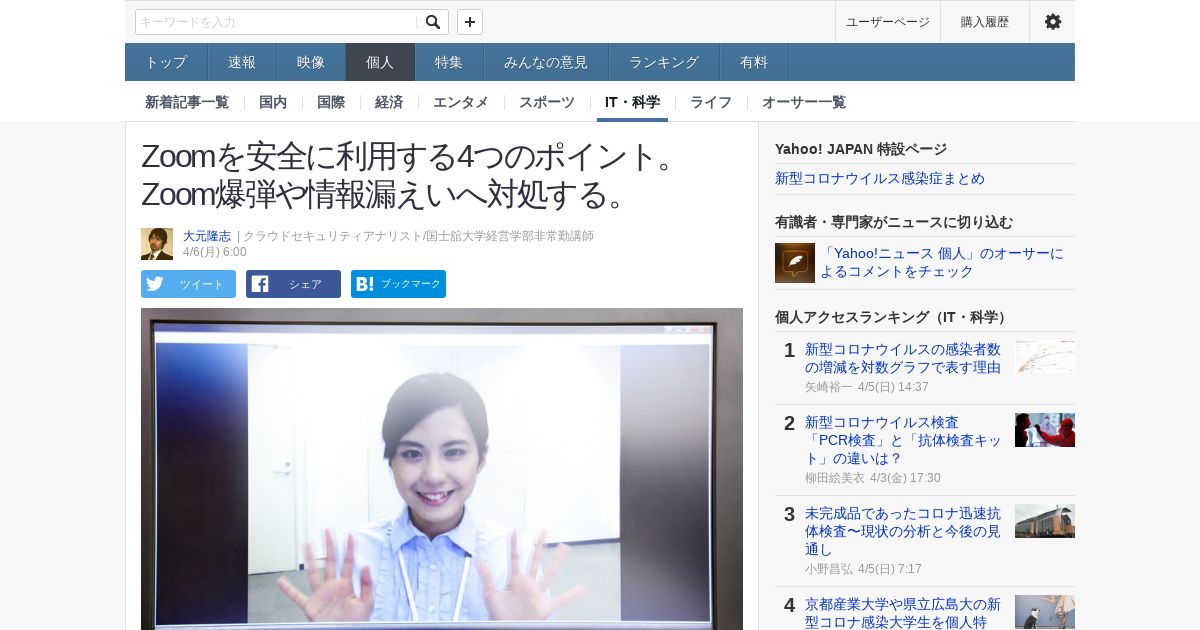Open オーサーによるコメントをチェック link
This screenshot has height=630, width=1200.
coord(942,262)
